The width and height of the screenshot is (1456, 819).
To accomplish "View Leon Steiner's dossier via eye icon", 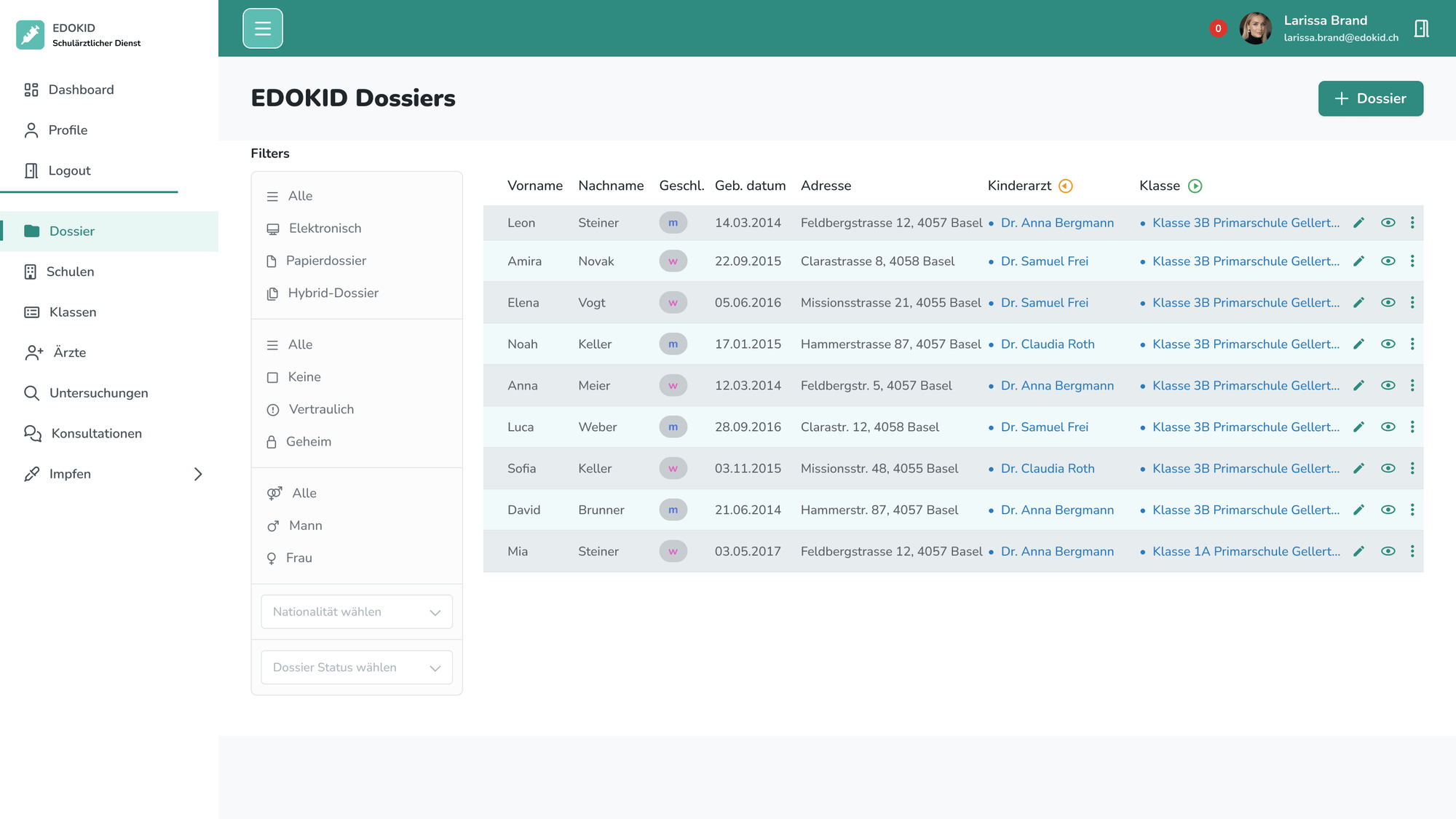I will pyautogui.click(x=1388, y=223).
